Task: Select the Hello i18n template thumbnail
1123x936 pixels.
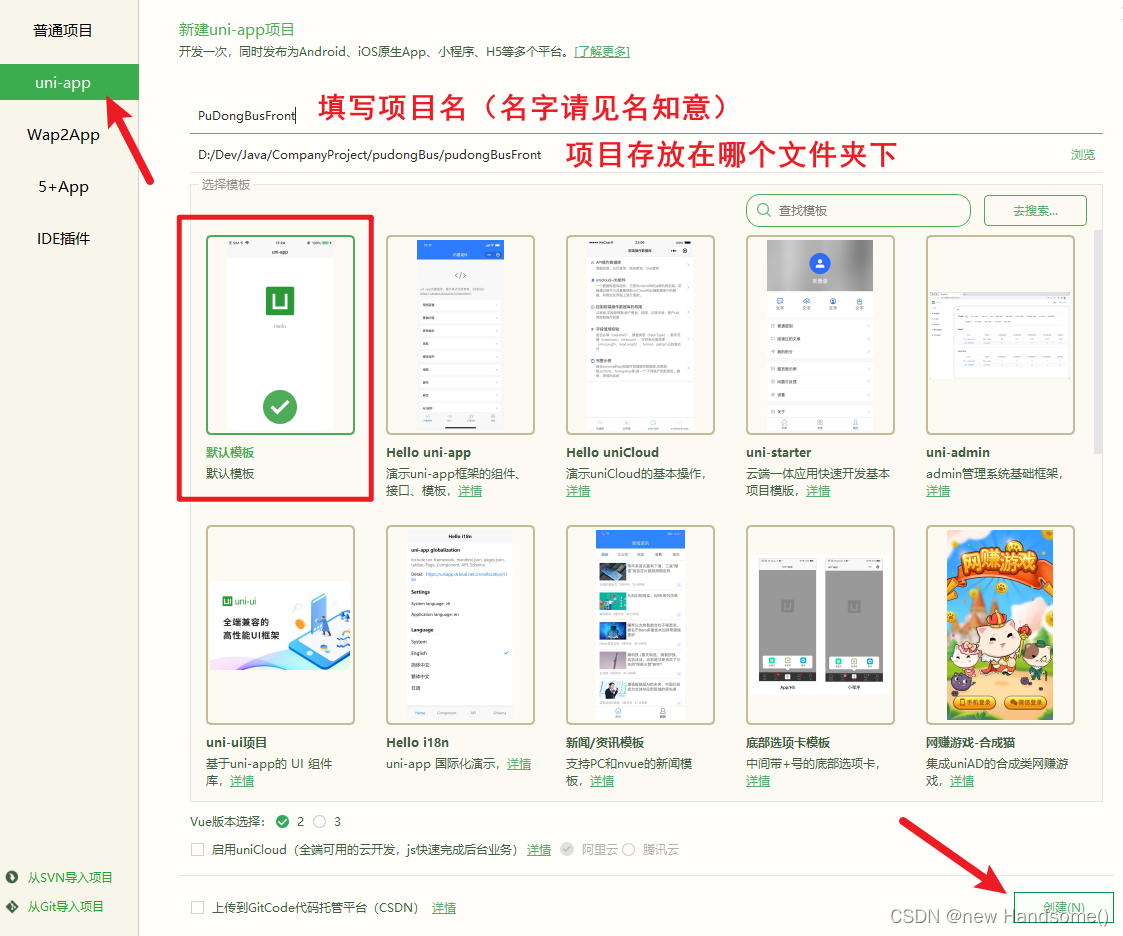Action: [x=461, y=624]
